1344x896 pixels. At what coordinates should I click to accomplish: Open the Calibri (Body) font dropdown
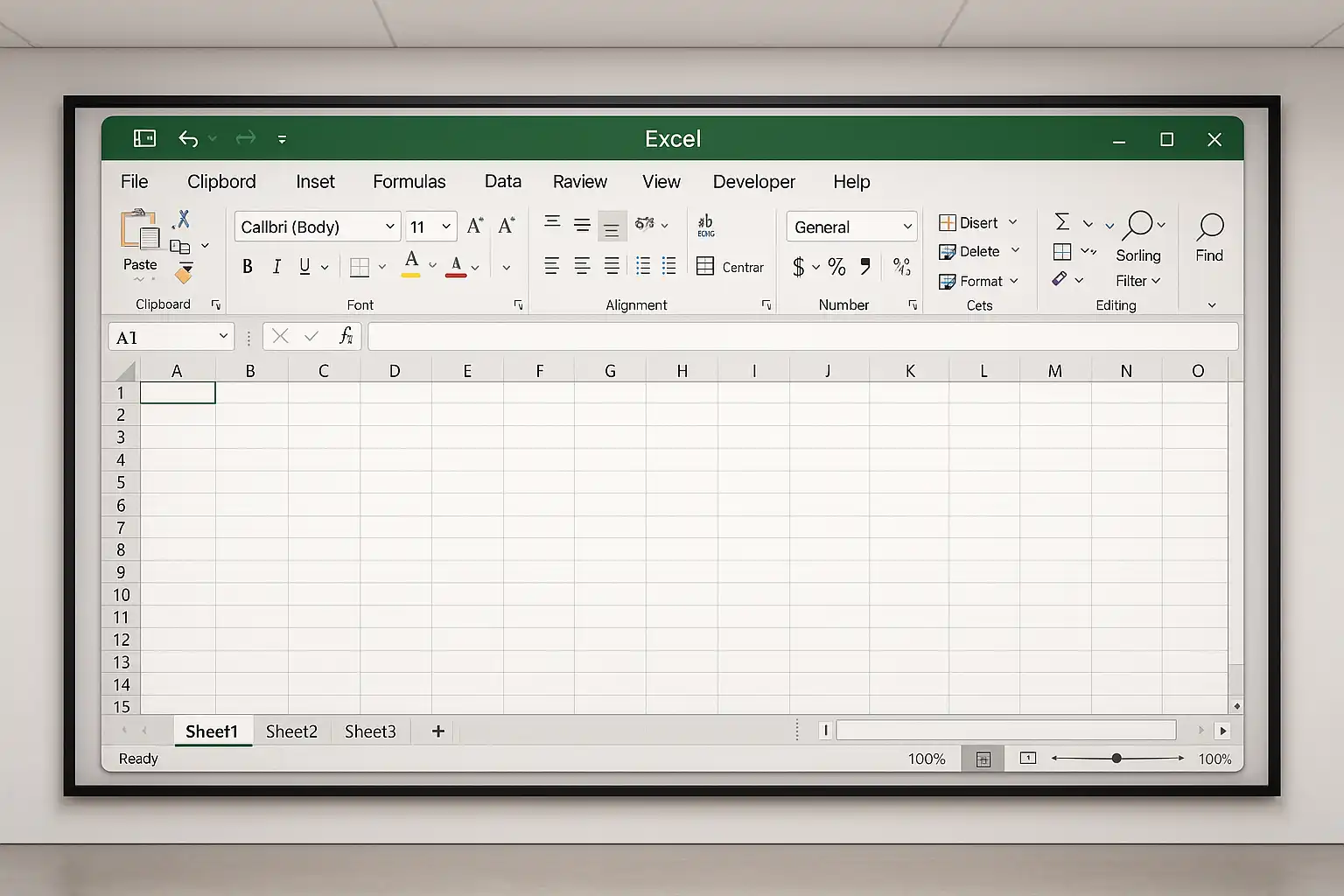pyautogui.click(x=389, y=227)
